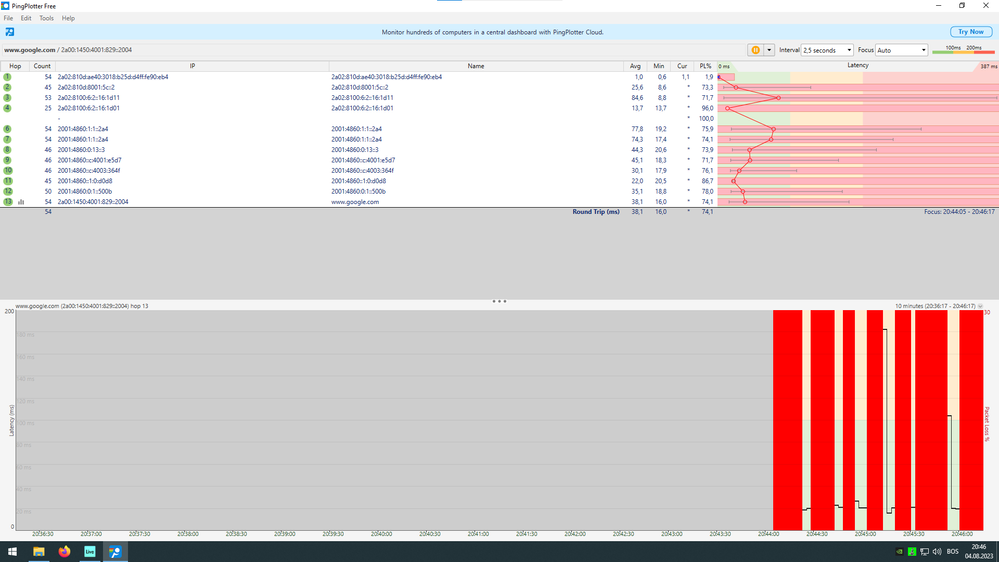Click the www.google.com name in hop 13
Screen dimensions: 999x562
[355, 202]
